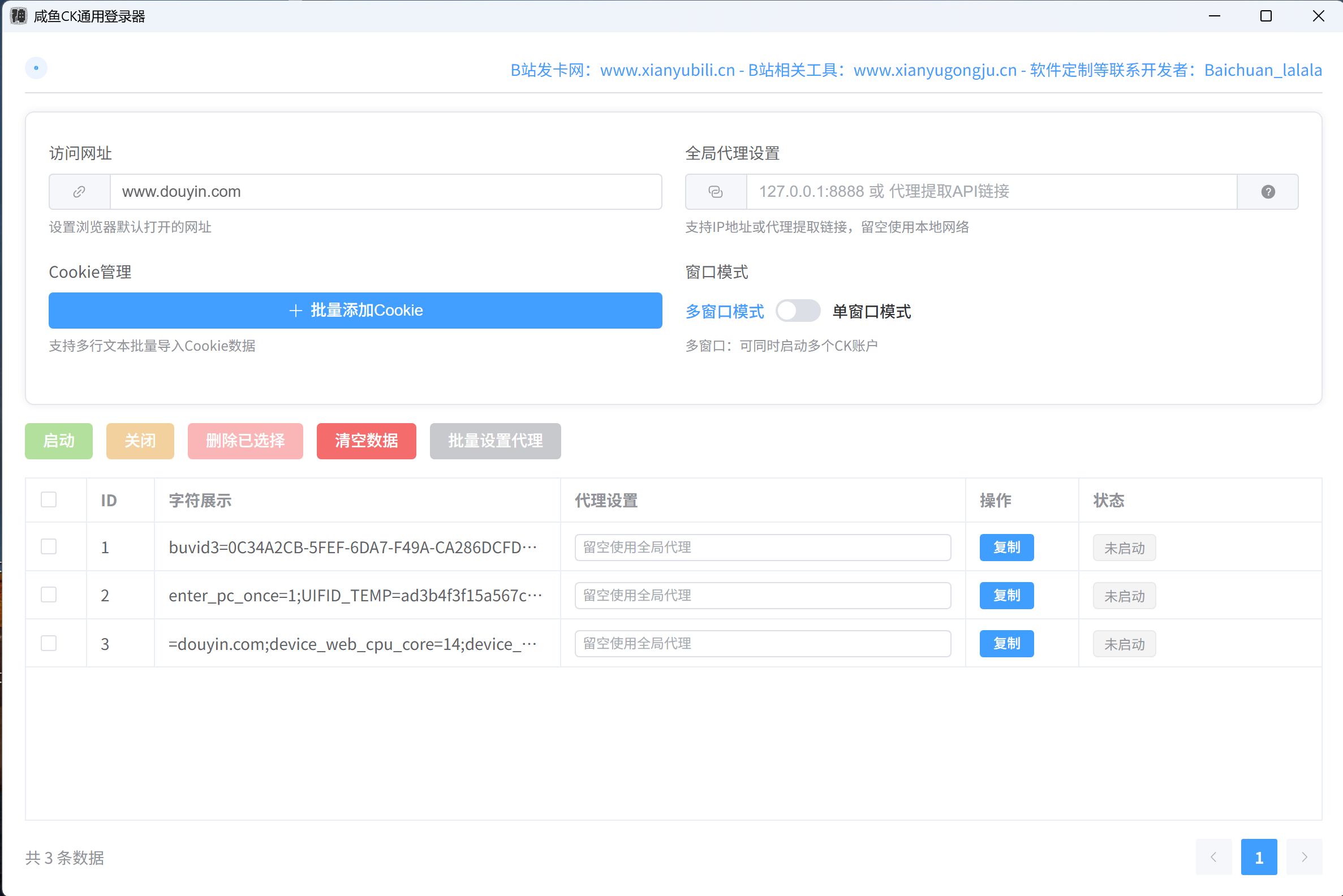The image size is (1343, 896).
Task: Click the 未启动 status tag in row 2
Action: pyautogui.click(x=1124, y=596)
